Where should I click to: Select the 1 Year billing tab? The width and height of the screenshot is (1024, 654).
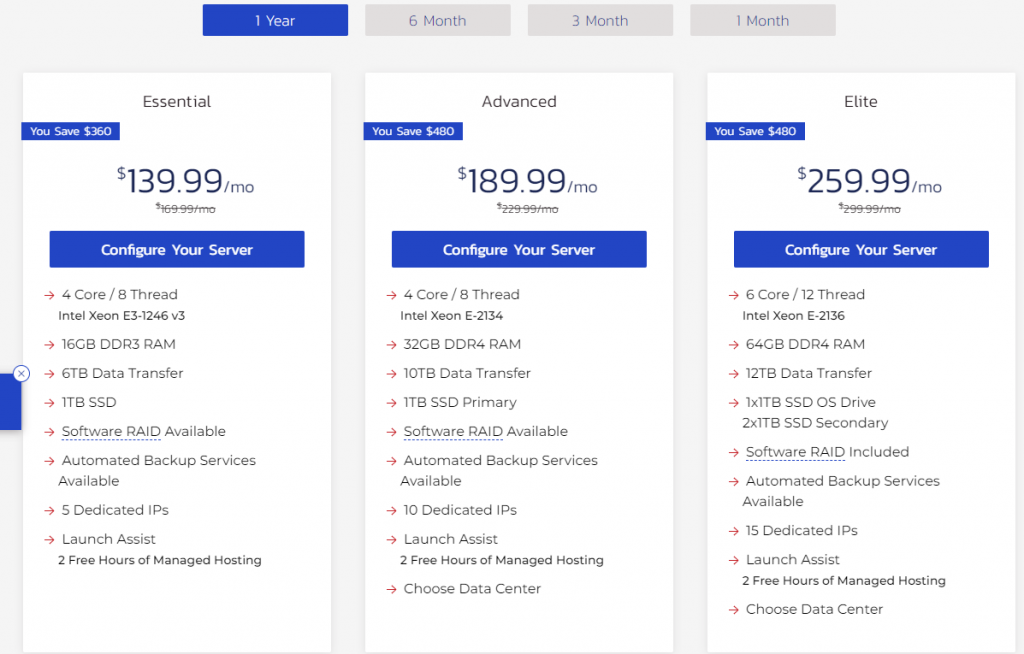pyautogui.click(x=275, y=20)
